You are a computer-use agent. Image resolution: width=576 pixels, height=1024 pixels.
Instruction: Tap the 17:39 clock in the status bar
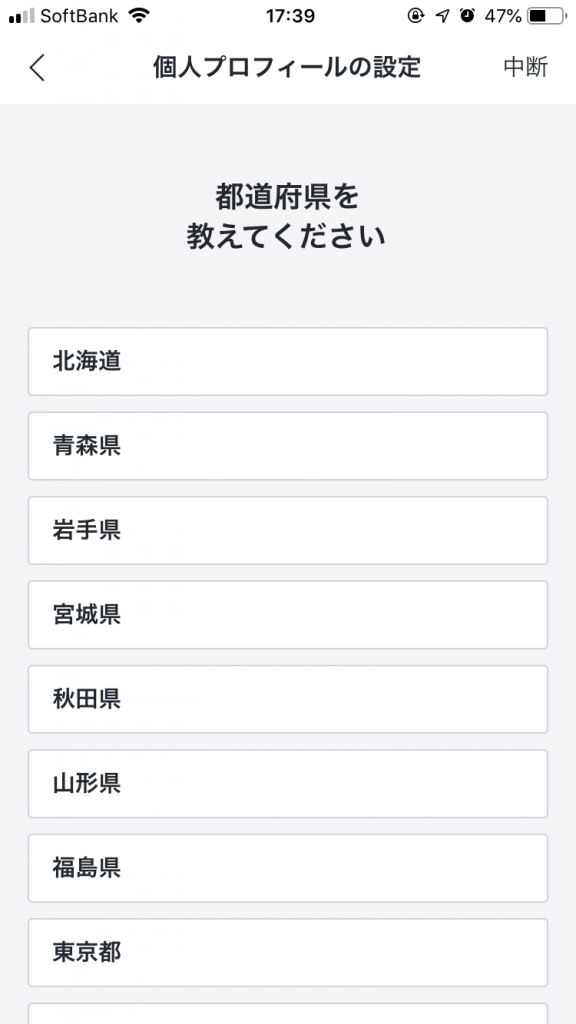tap(290, 16)
